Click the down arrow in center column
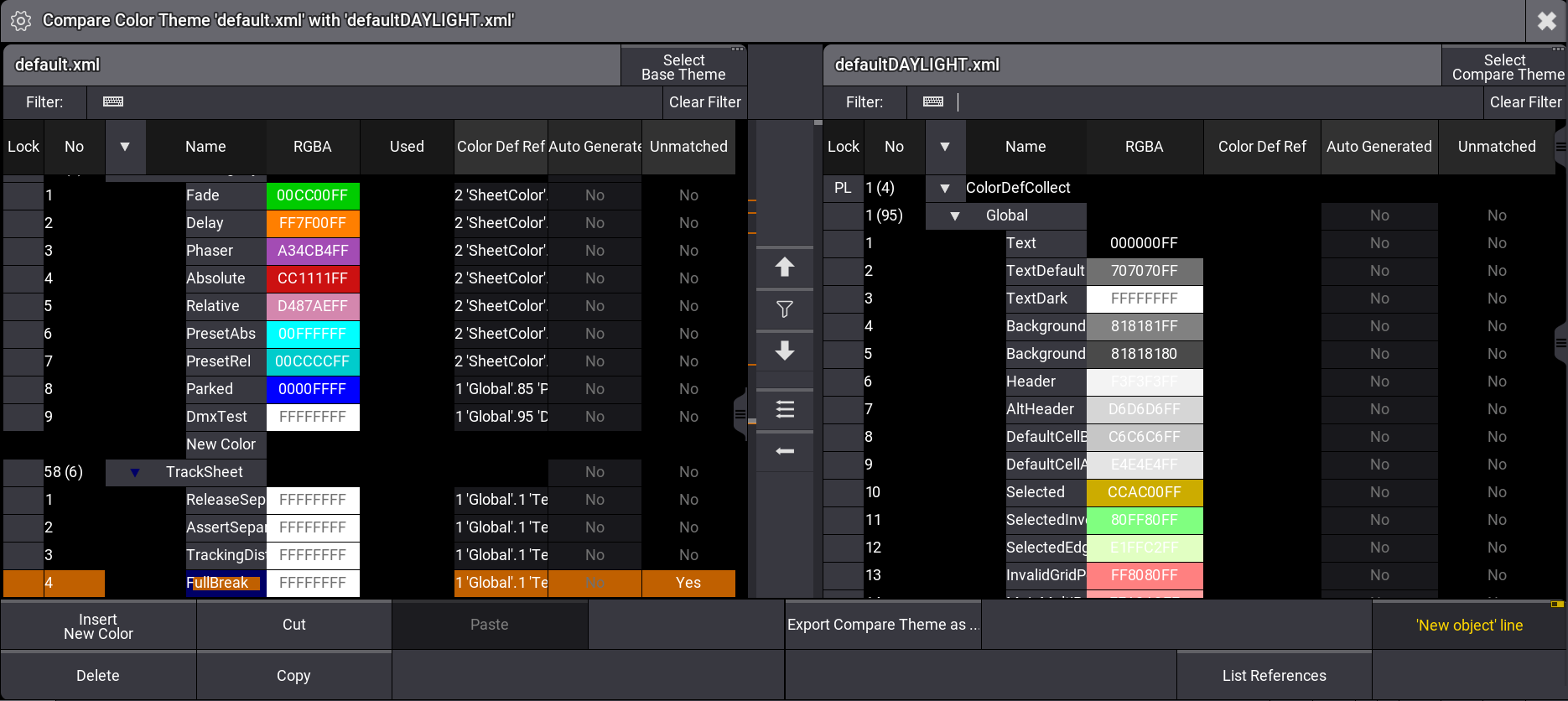 click(785, 350)
